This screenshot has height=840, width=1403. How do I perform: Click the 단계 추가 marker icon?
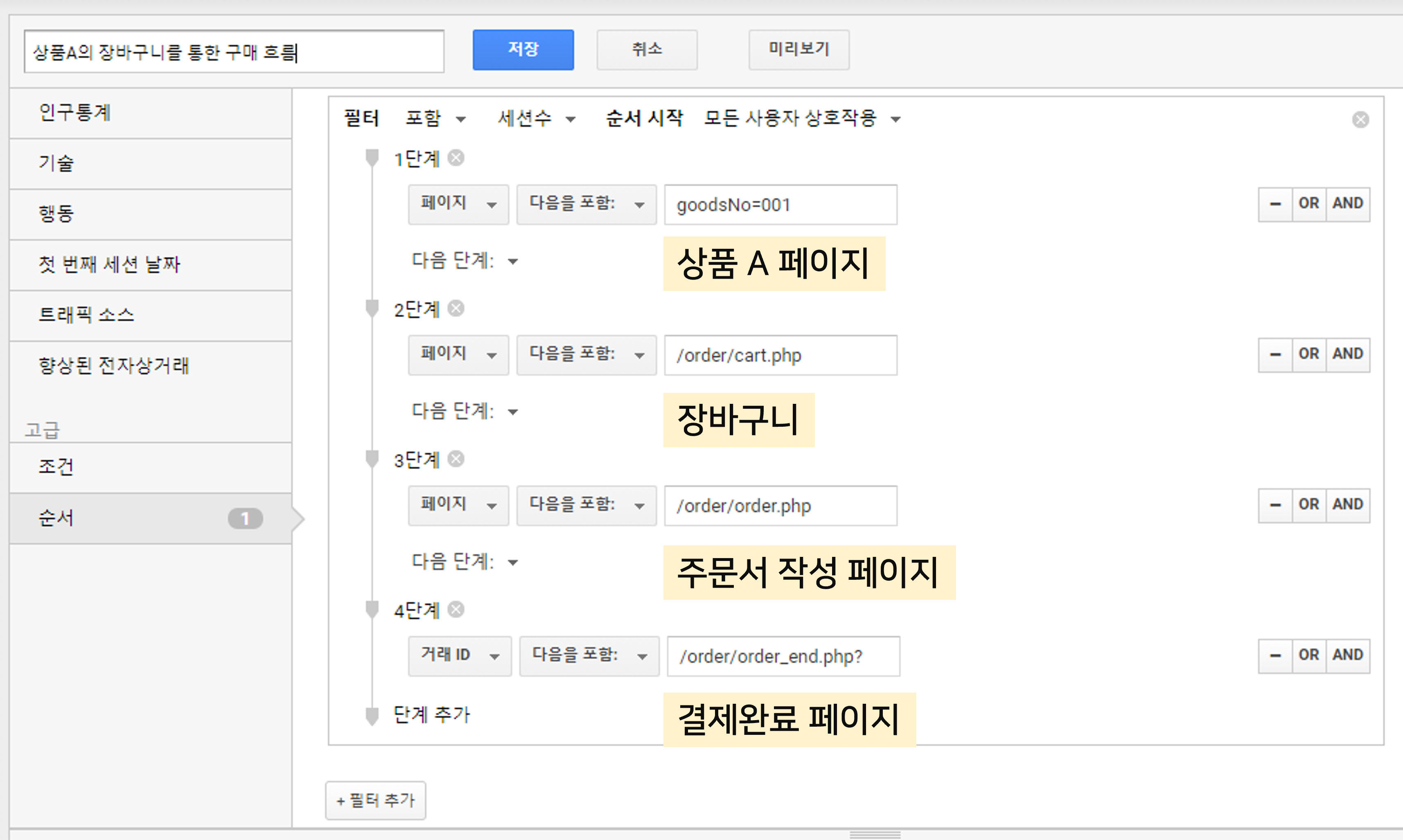(x=372, y=716)
